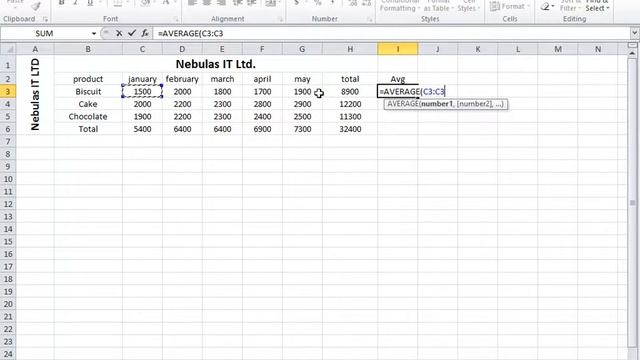
Task: Open Conditional Formatting dropdown
Action: pos(400,5)
